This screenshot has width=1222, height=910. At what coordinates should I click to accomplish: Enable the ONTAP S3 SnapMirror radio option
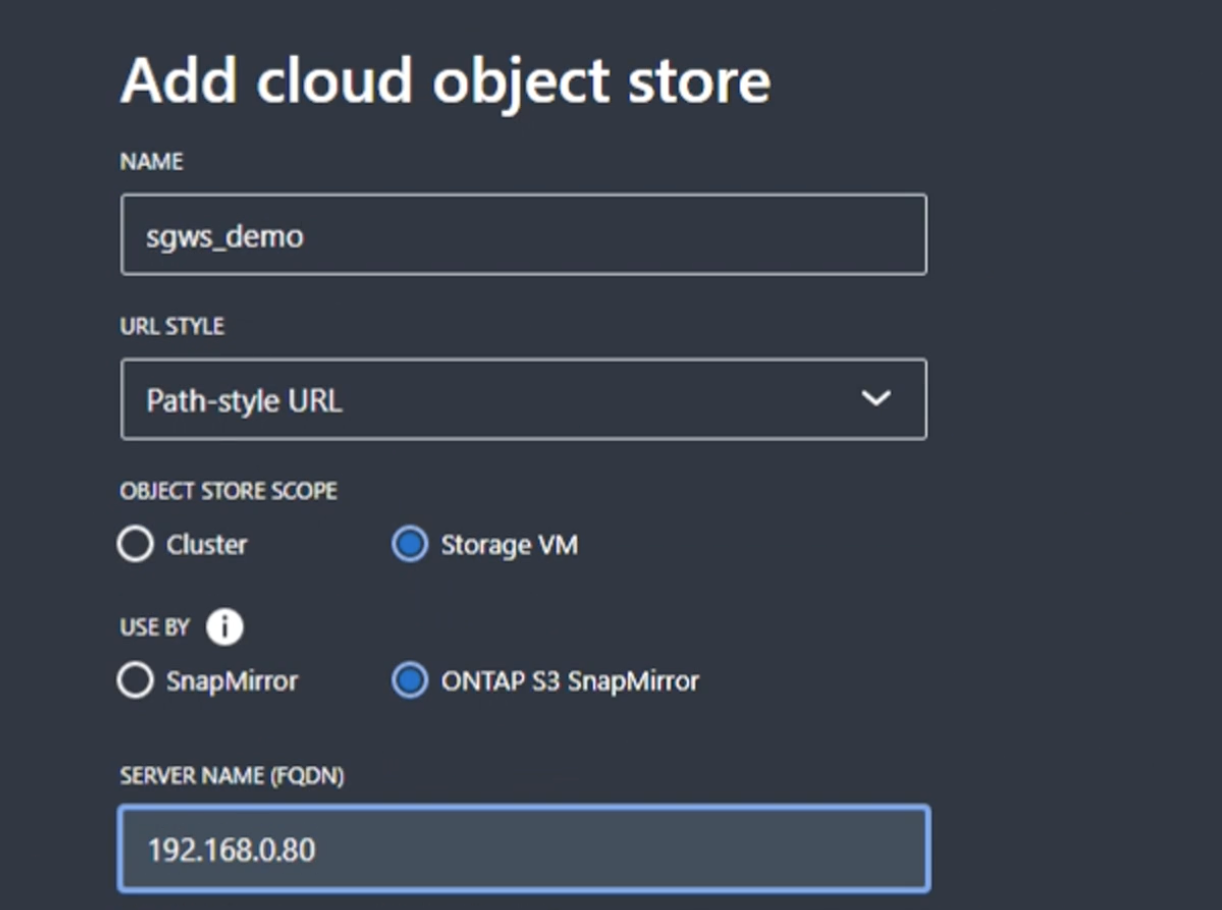point(410,681)
